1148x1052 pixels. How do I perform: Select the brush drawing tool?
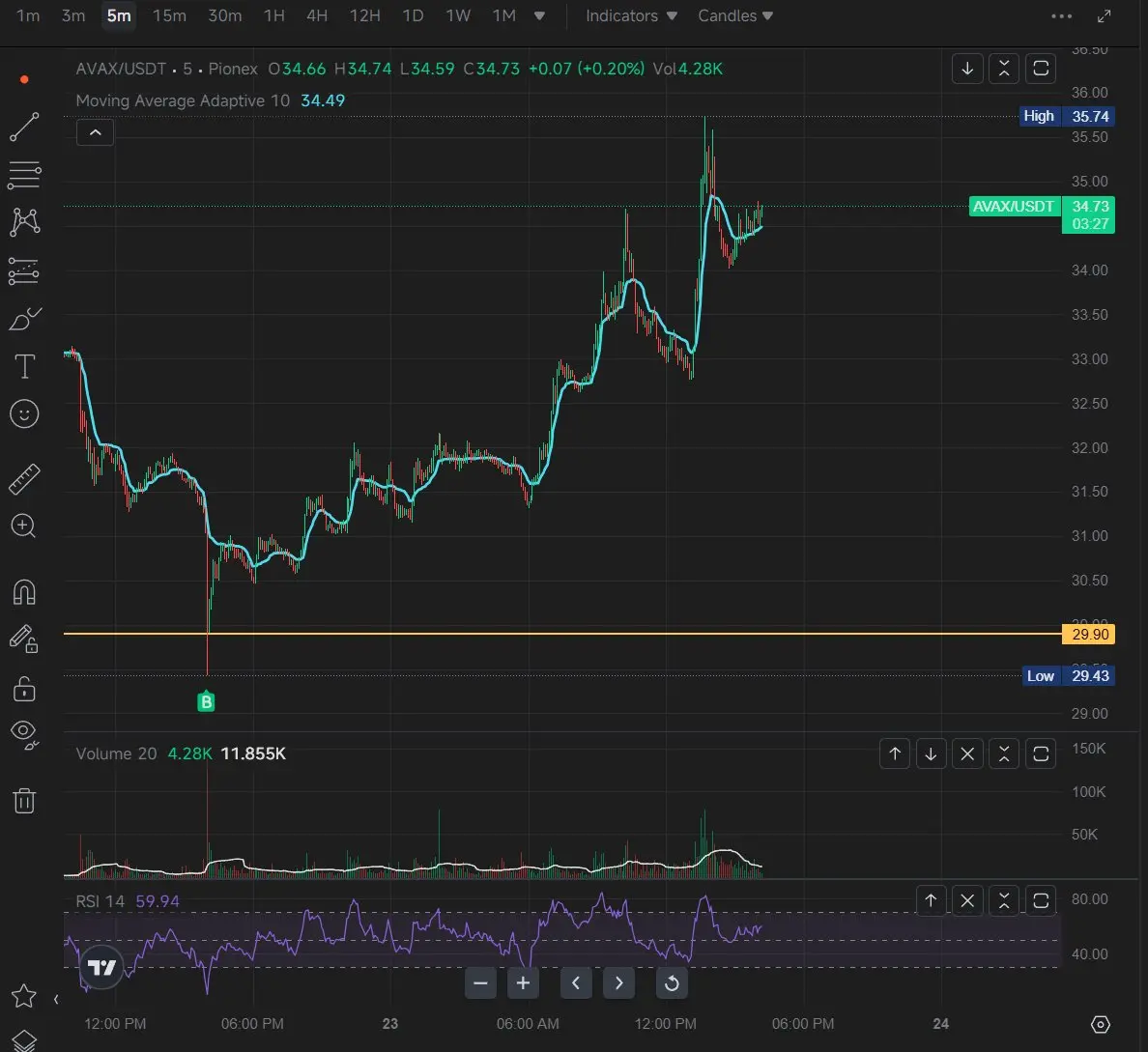pyautogui.click(x=24, y=319)
